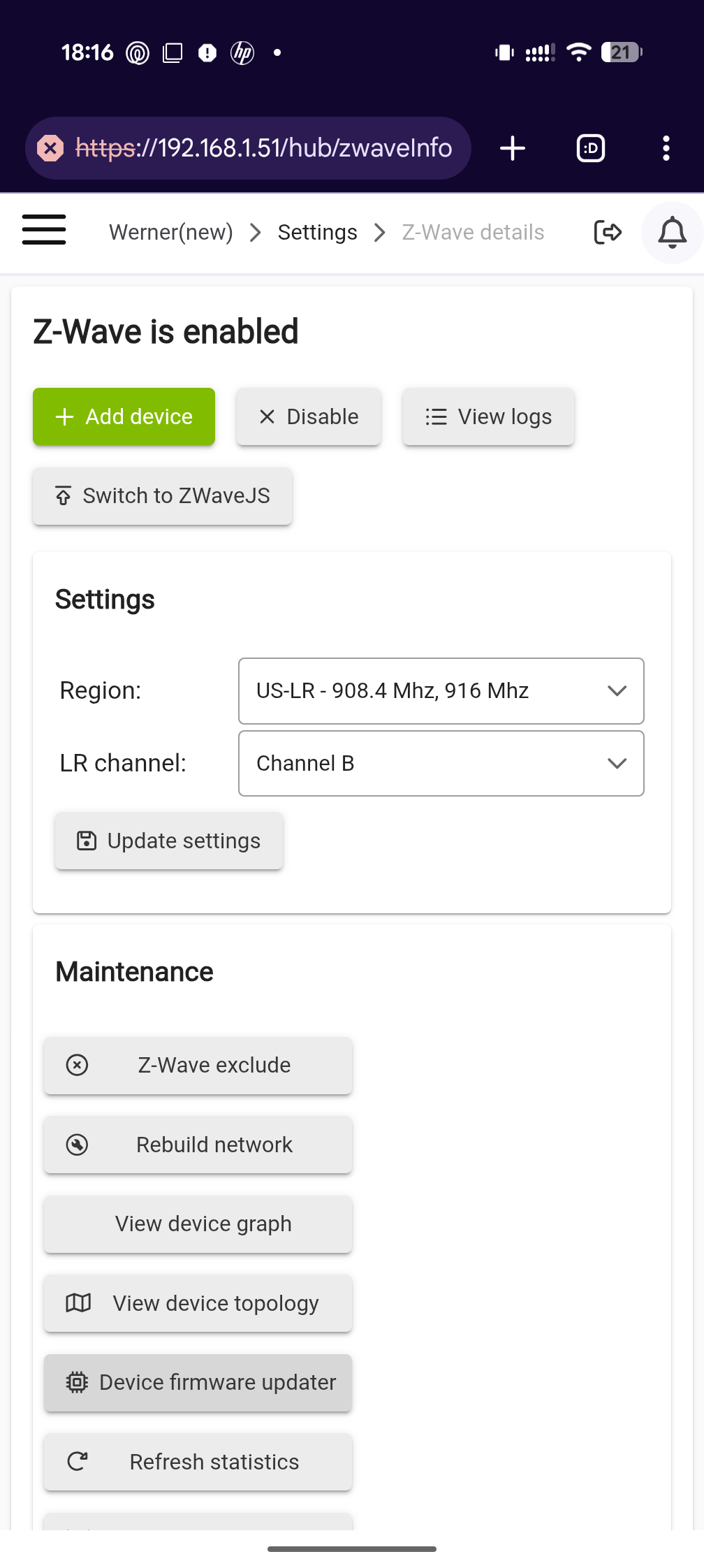Click the Add device button
The height and width of the screenshot is (1568, 704).
coord(124,416)
